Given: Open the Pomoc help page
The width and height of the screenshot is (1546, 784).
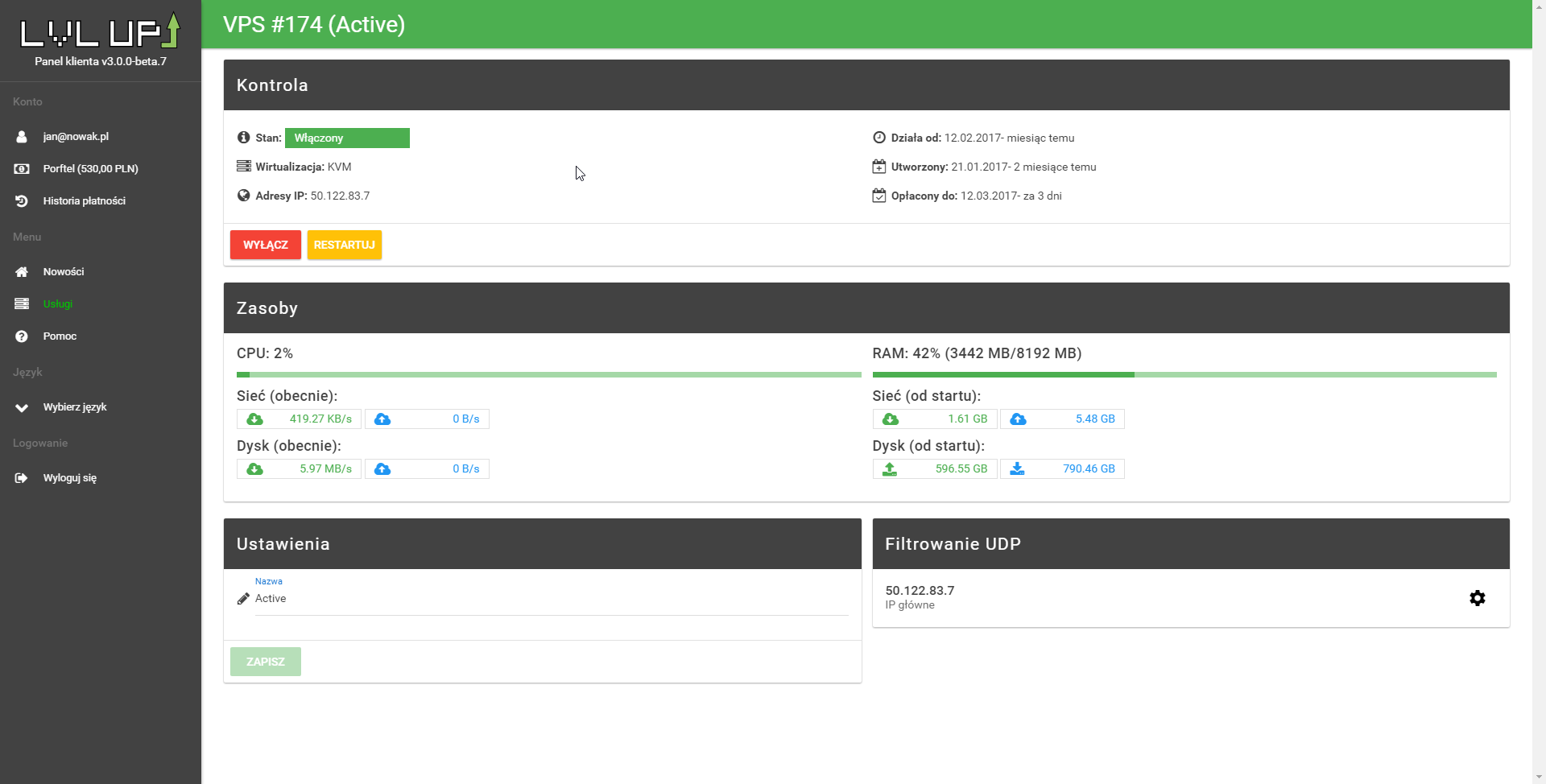Looking at the screenshot, I should [60, 336].
